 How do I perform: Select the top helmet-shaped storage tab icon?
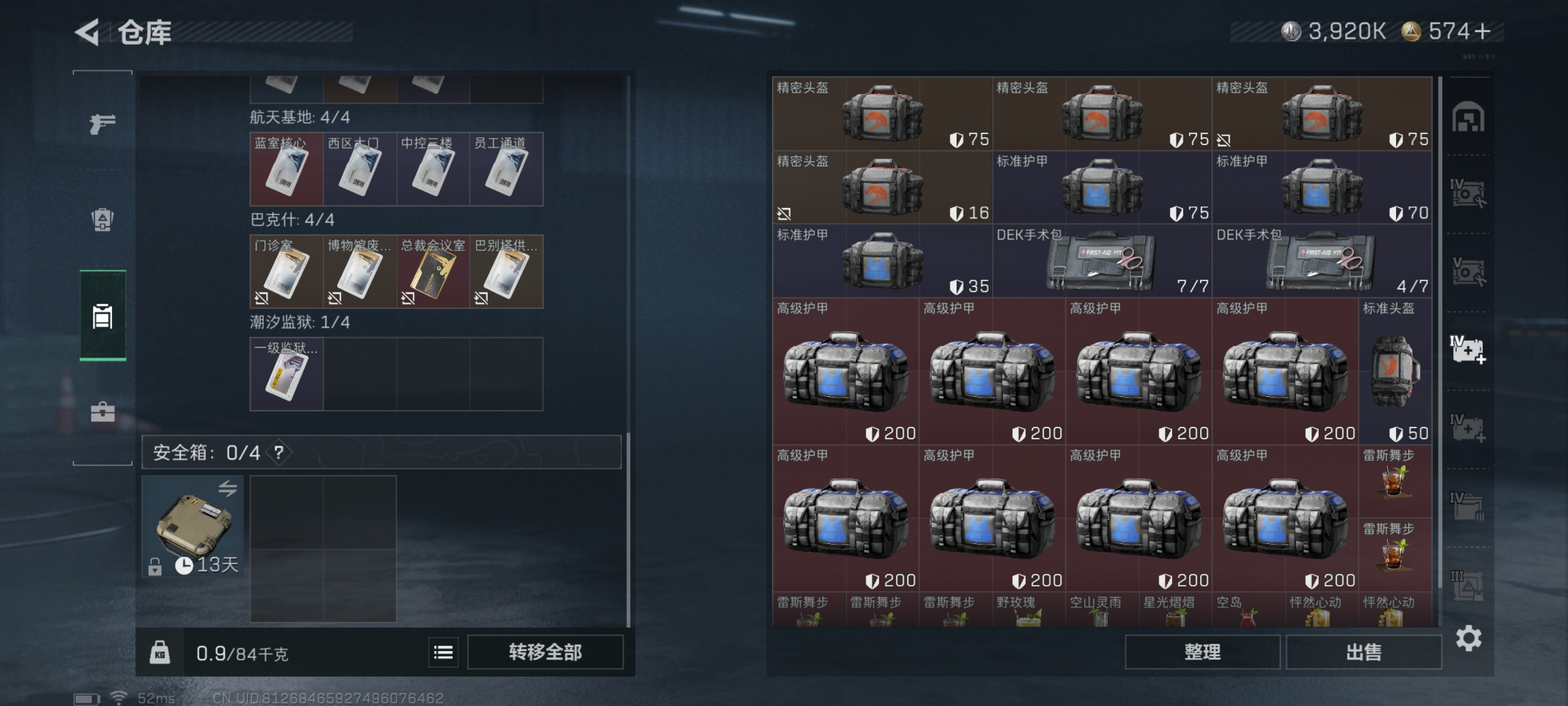pyautogui.click(x=1468, y=117)
